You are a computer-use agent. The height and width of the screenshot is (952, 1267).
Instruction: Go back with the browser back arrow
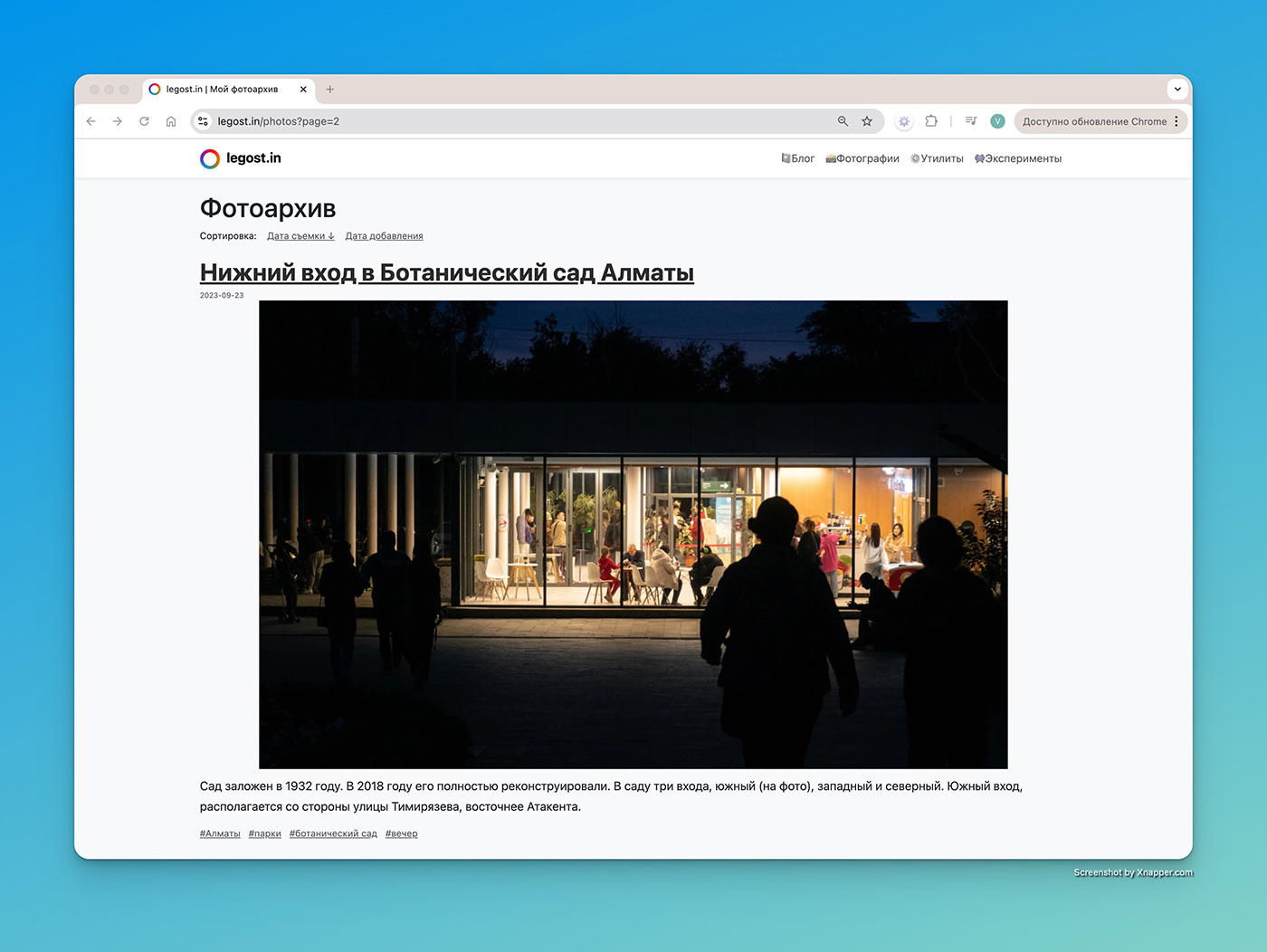coord(90,121)
